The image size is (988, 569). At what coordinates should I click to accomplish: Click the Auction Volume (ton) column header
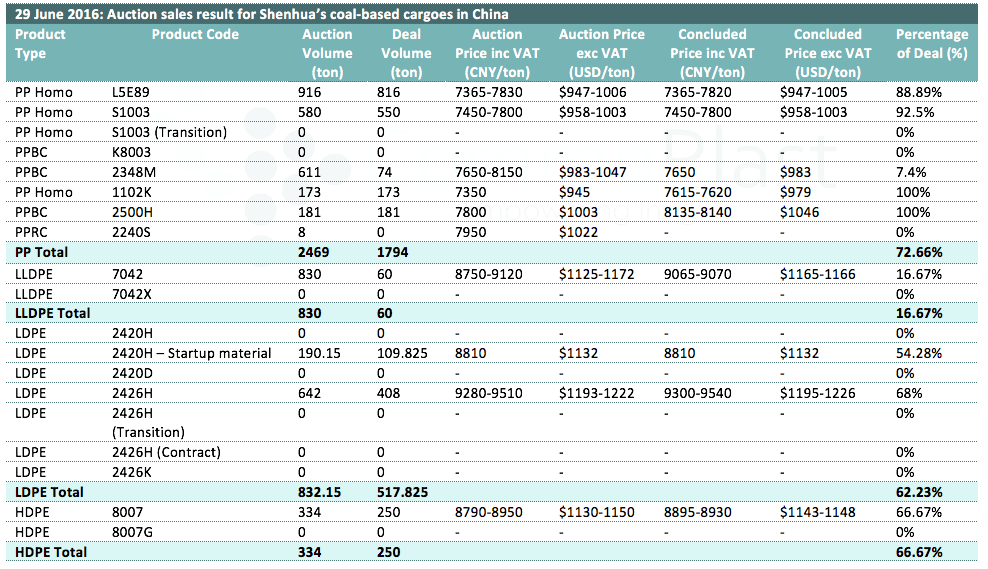[x=327, y=53]
